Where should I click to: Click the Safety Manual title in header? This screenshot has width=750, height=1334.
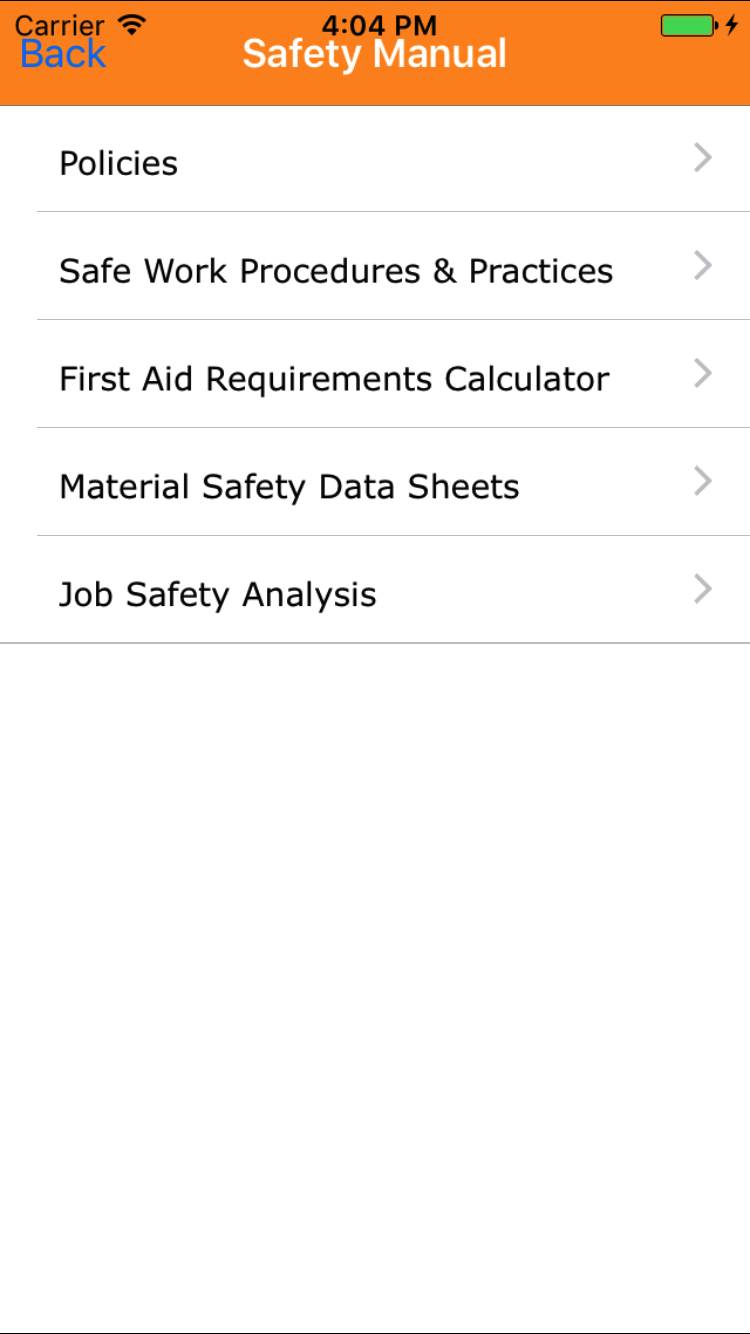coord(375,54)
